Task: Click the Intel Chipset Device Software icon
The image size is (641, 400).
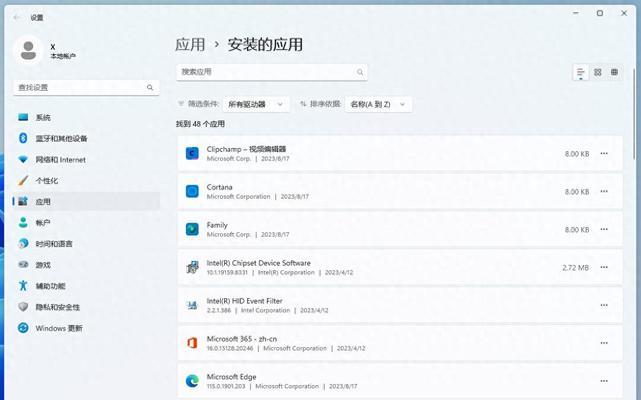Action: (x=192, y=267)
